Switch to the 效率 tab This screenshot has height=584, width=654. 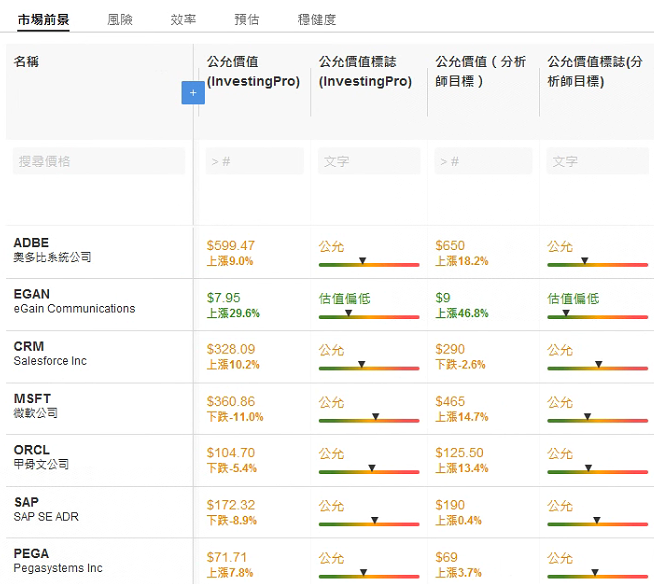click(183, 20)
